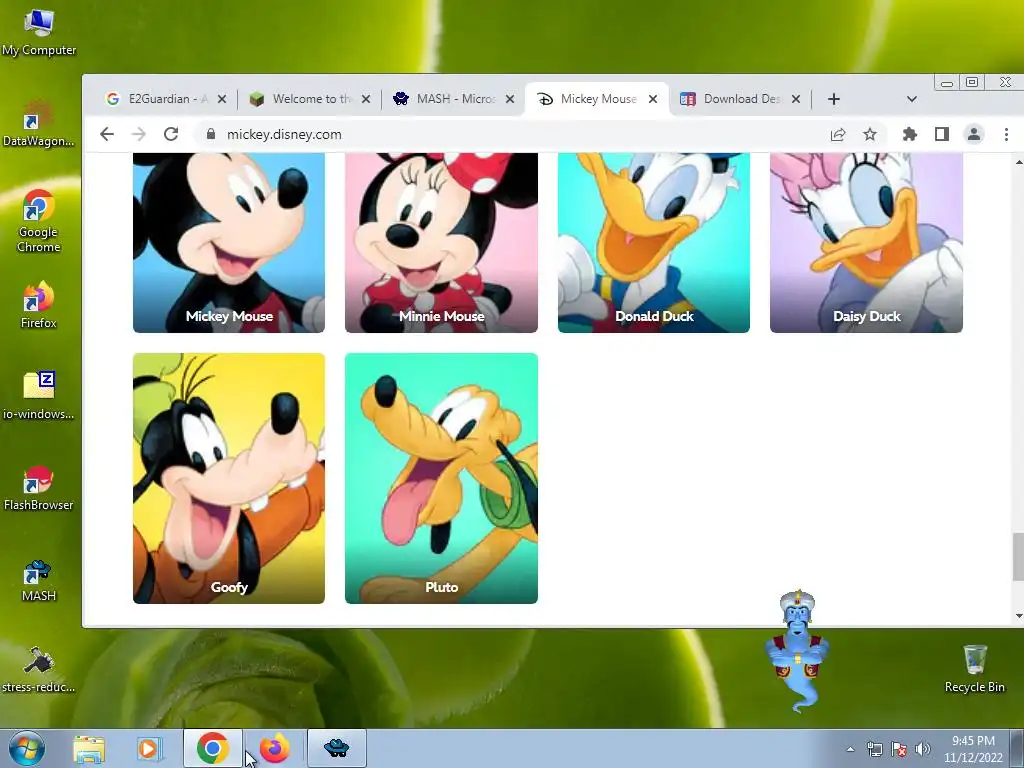Open the Pluto character card
The image size is (1024, 768).
point(441,478)
